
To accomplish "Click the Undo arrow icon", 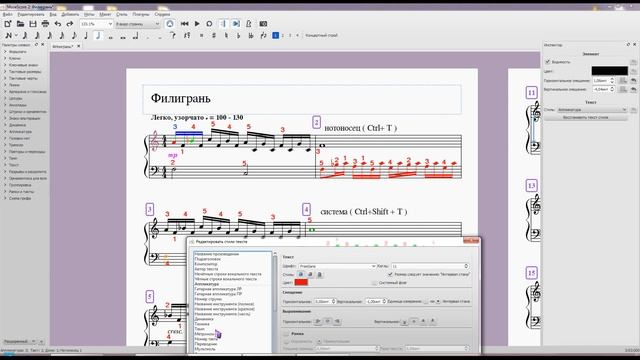I will tap(58, 24).
